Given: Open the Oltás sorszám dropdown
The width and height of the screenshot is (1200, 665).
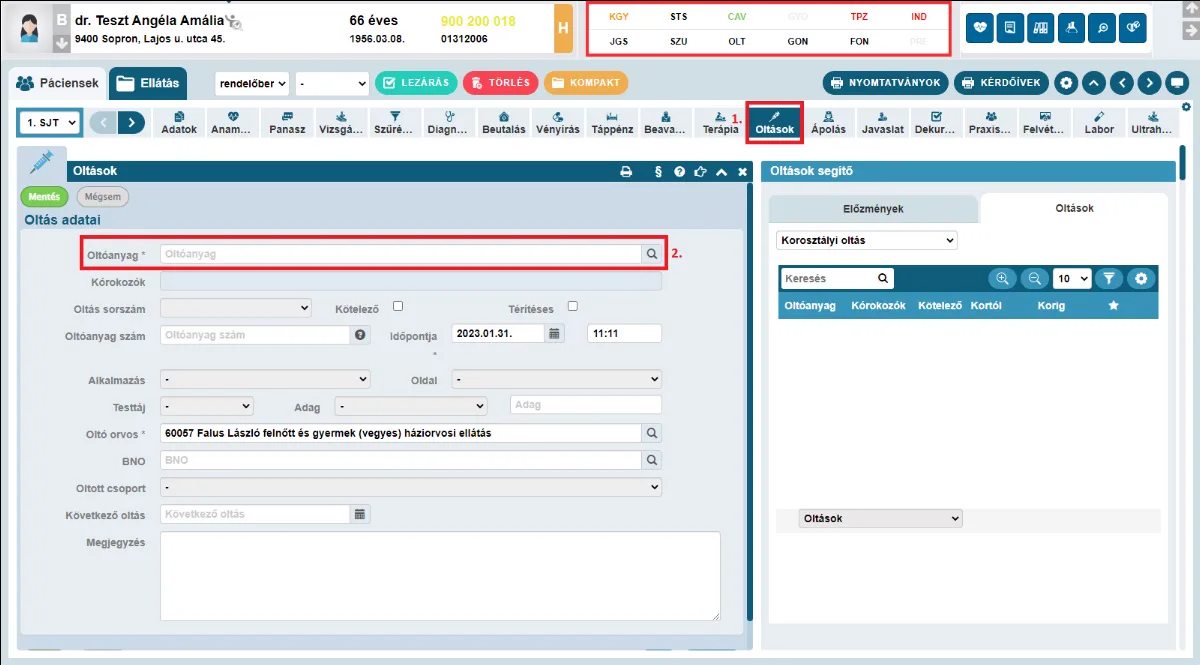Looking at the screenshot, I should pyautogui.click(x=236, y=308).
